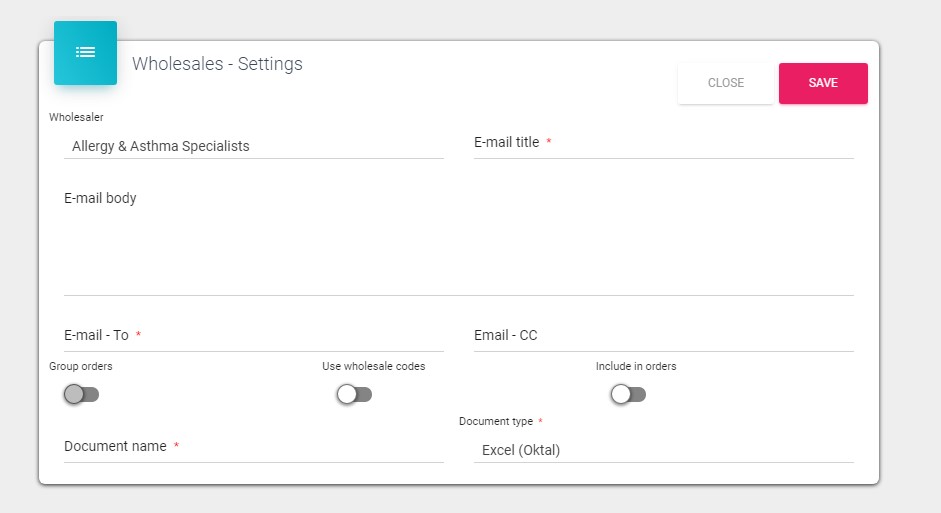Focus the E-mail title input field
The height and width of the screenshot is (513, 941).
[x=663, y=143]
